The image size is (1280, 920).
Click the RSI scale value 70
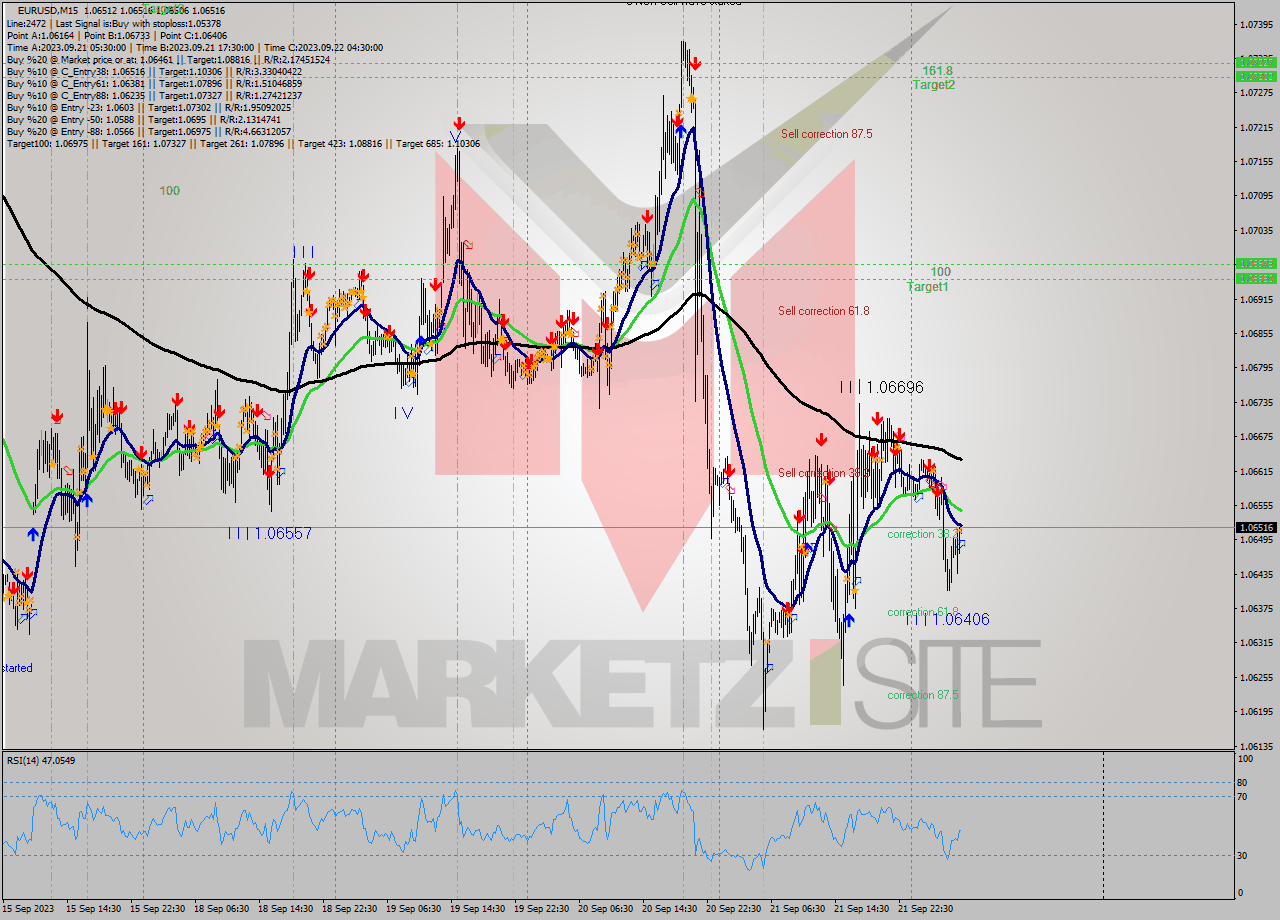[x=1242, y=797]
